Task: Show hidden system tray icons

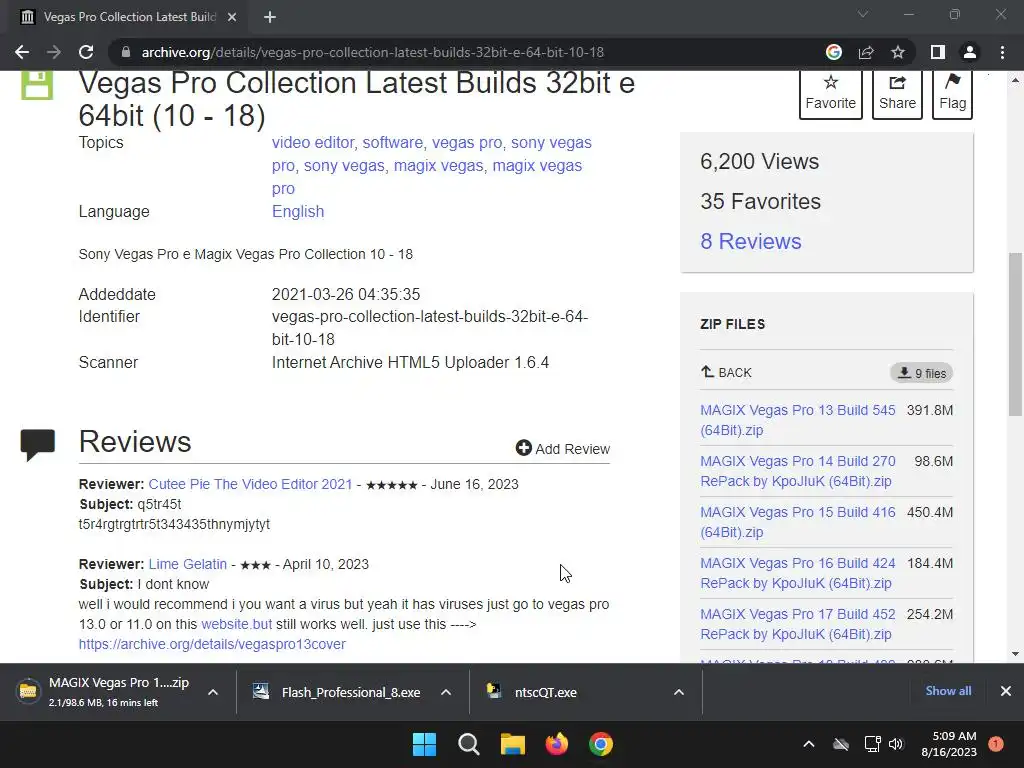Action: click(x=808, y=744)
